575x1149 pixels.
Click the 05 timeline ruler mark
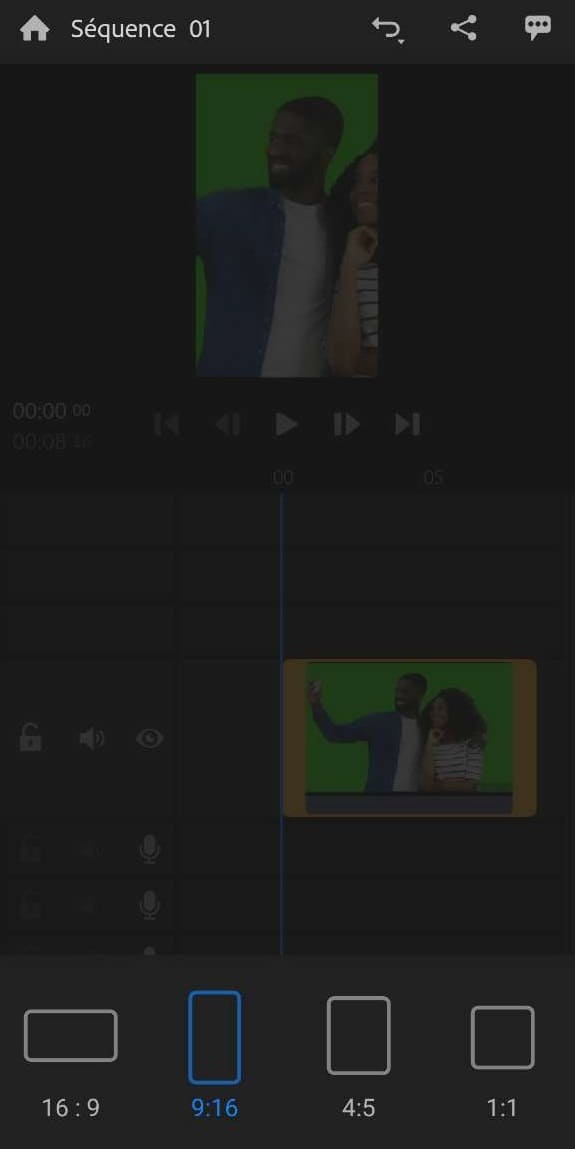pyautogui.click(x=433, y=478)
